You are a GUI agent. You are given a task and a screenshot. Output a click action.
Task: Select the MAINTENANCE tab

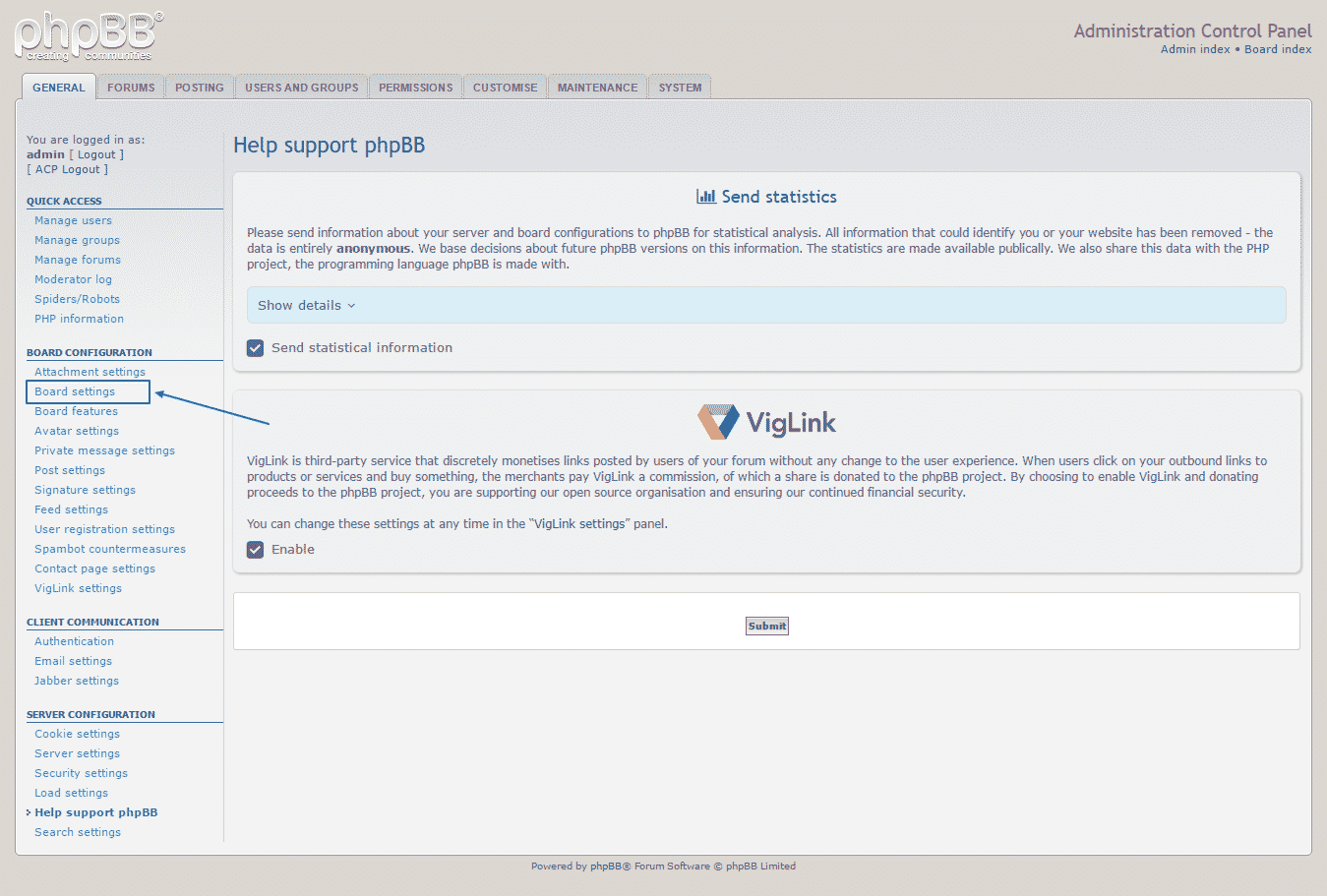[x=596, y=87]
